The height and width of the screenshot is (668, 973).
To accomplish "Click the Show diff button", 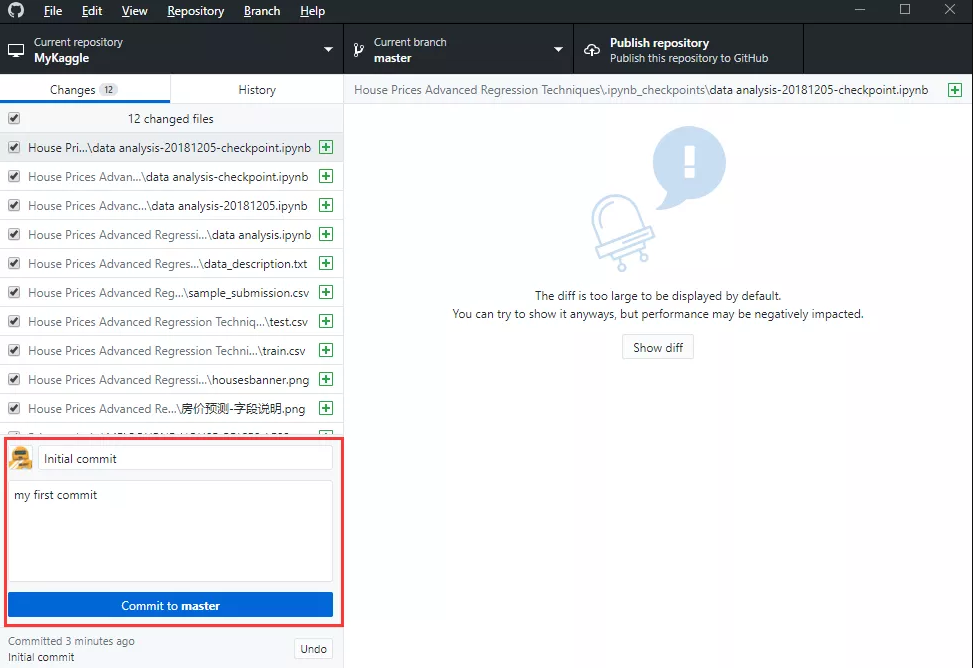I will click(658, 347).
